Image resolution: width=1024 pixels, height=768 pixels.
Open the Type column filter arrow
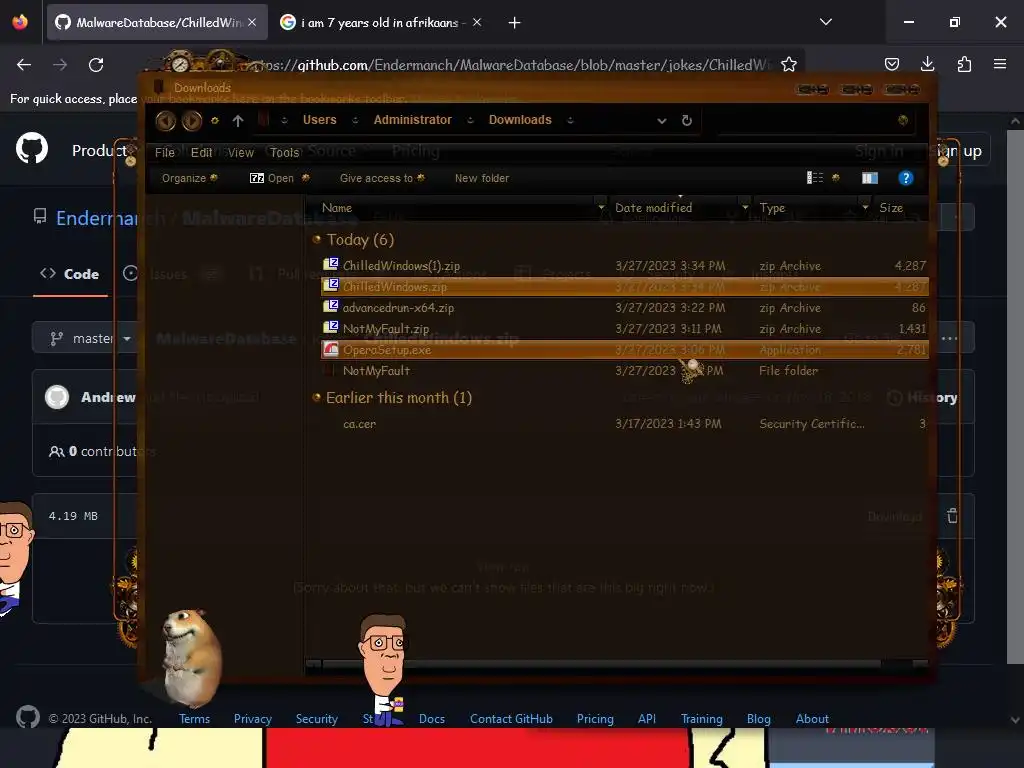865,207
